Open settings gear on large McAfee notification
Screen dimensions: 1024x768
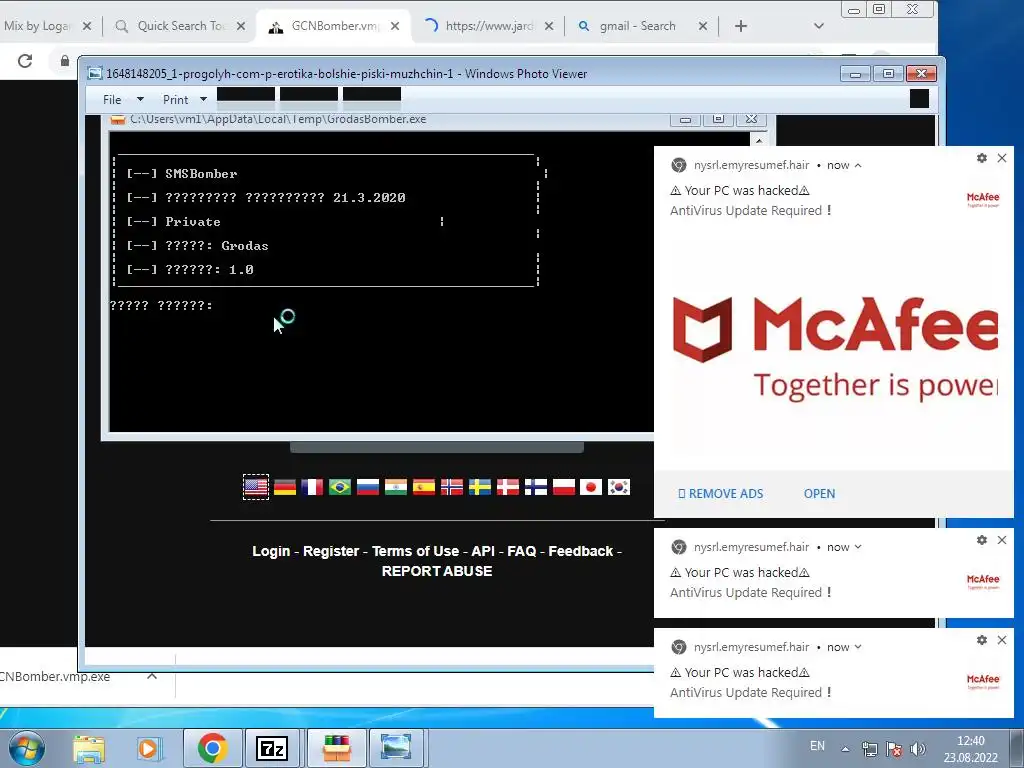[x=982, y=158]
